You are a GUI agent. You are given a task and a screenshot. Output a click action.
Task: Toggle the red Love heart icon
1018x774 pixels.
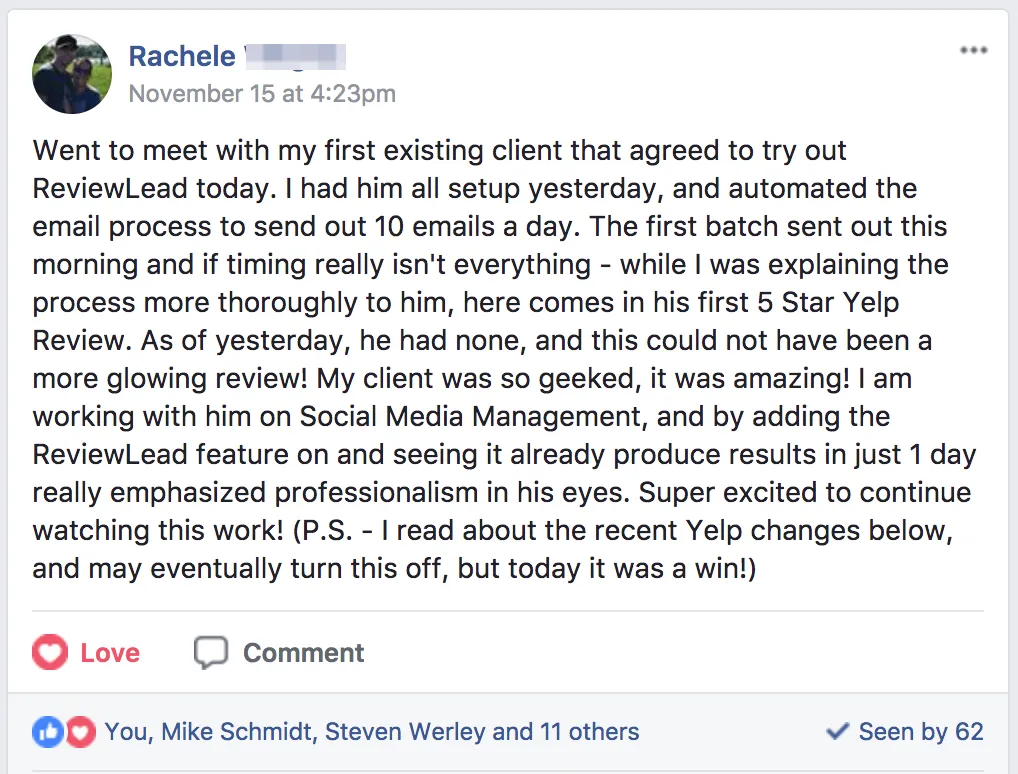50,652
